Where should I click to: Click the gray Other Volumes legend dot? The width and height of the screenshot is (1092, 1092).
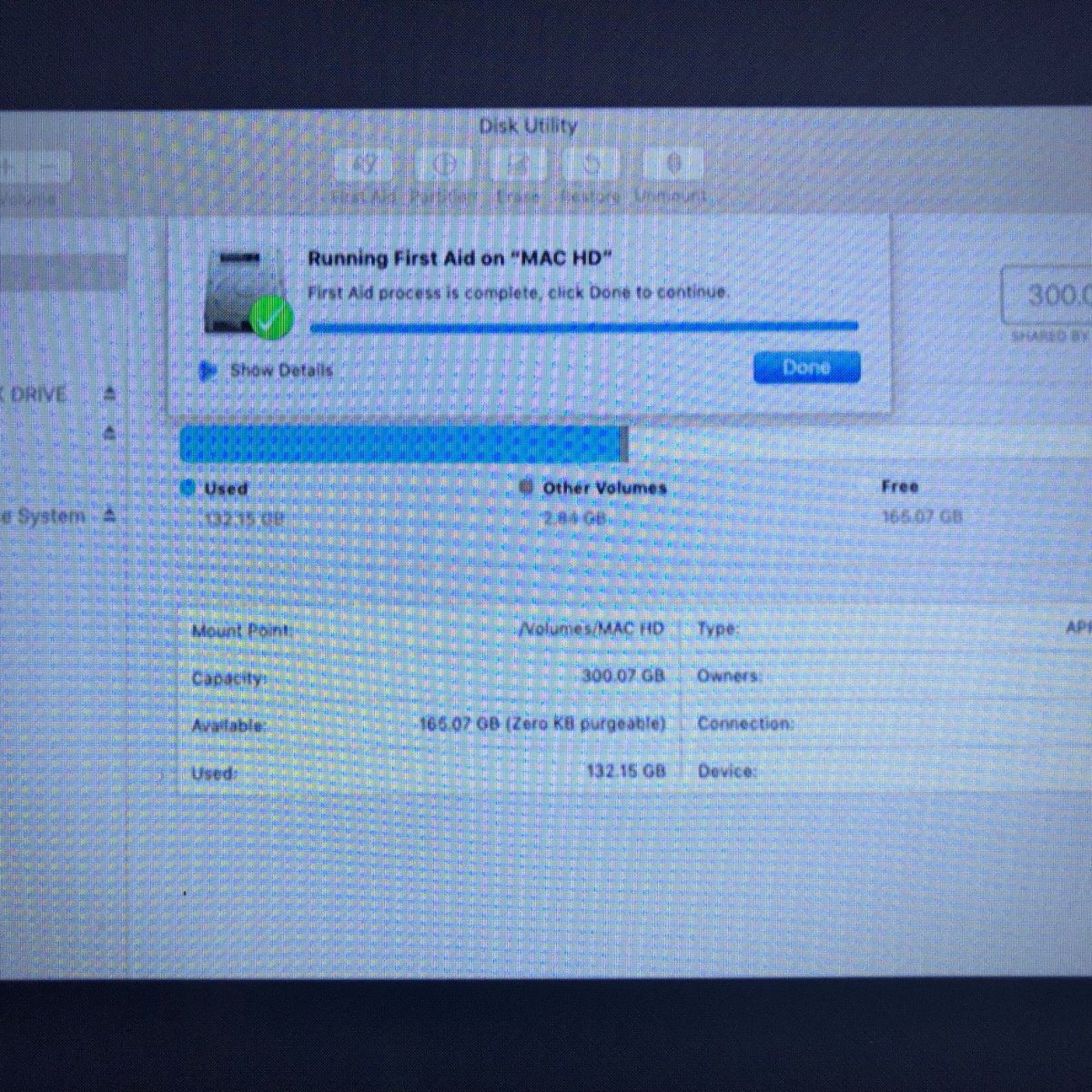(x=526, y=487)
